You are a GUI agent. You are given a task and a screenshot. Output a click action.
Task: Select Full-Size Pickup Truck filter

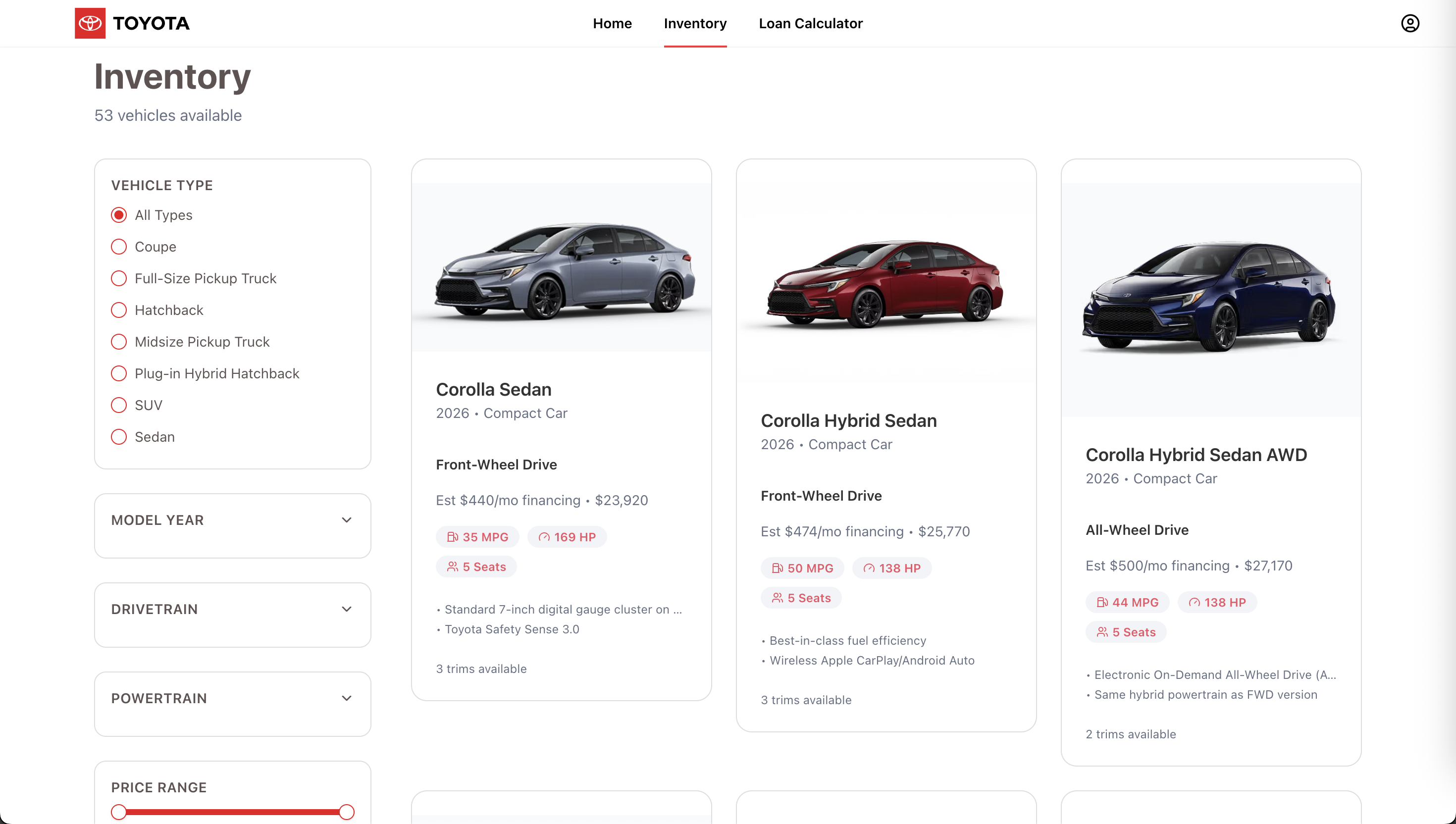click(119, 278)
